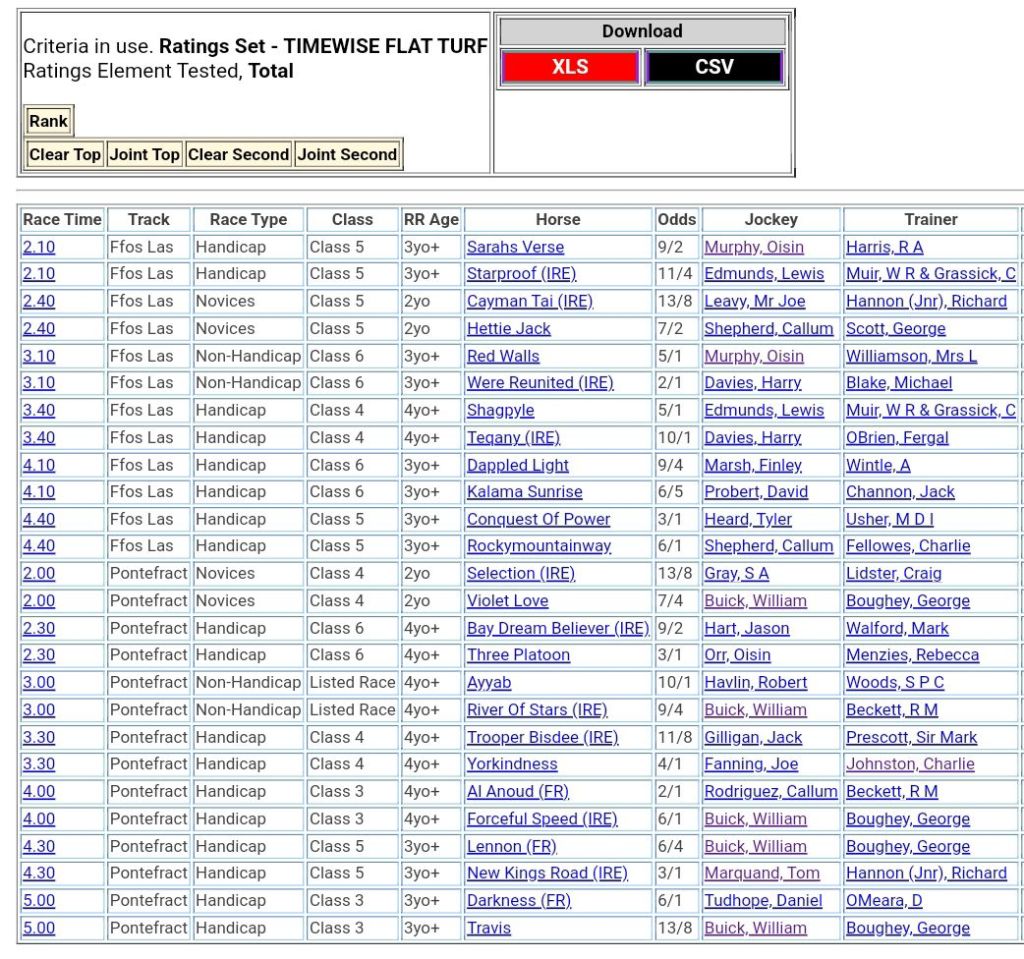Open River Of Stars (IRE) horse page
Image resolution: width=1024 pixels, height=959 pixels.
pyautogui.click(x=536, y=710)
